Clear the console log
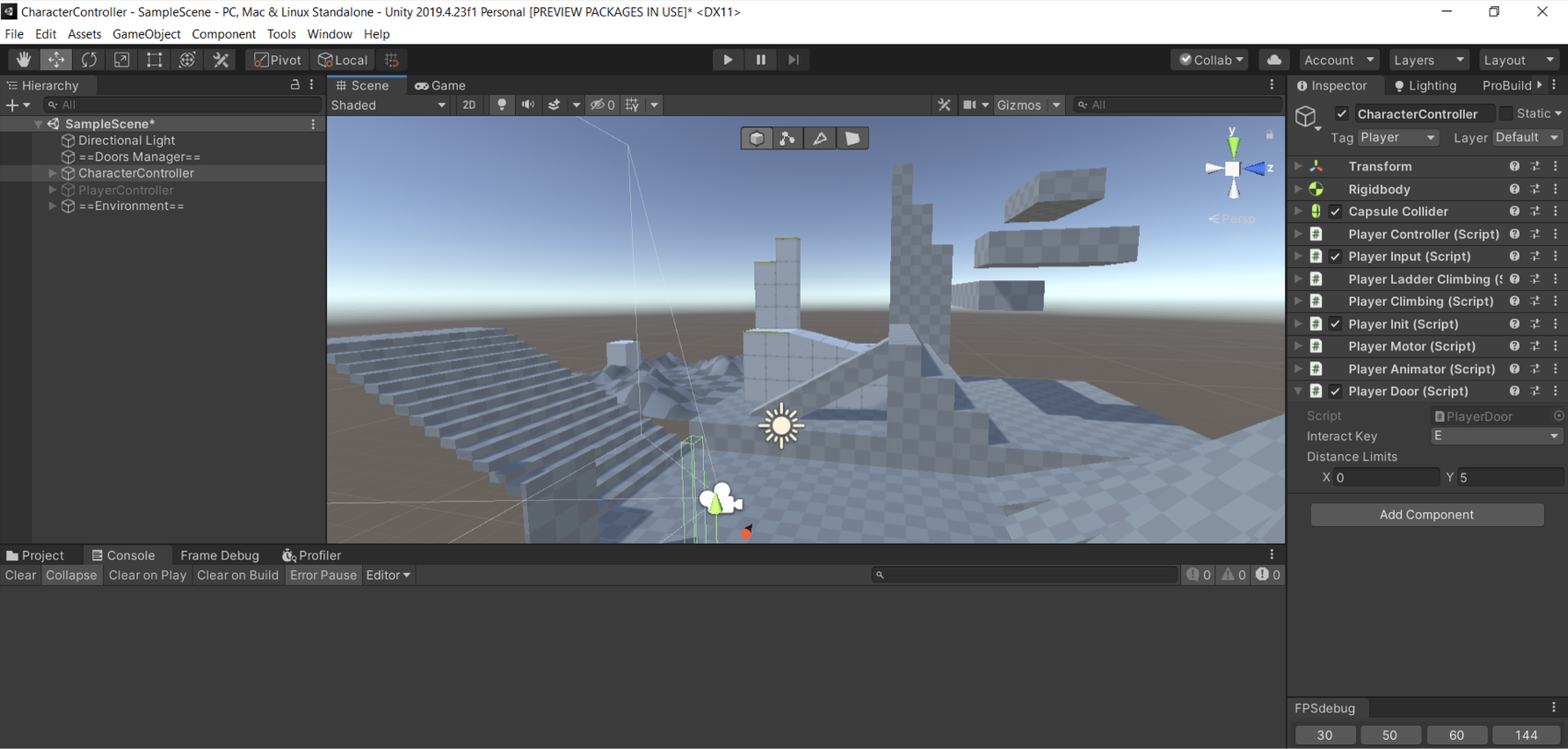1568x749 pixels. [x=20, y=575]
